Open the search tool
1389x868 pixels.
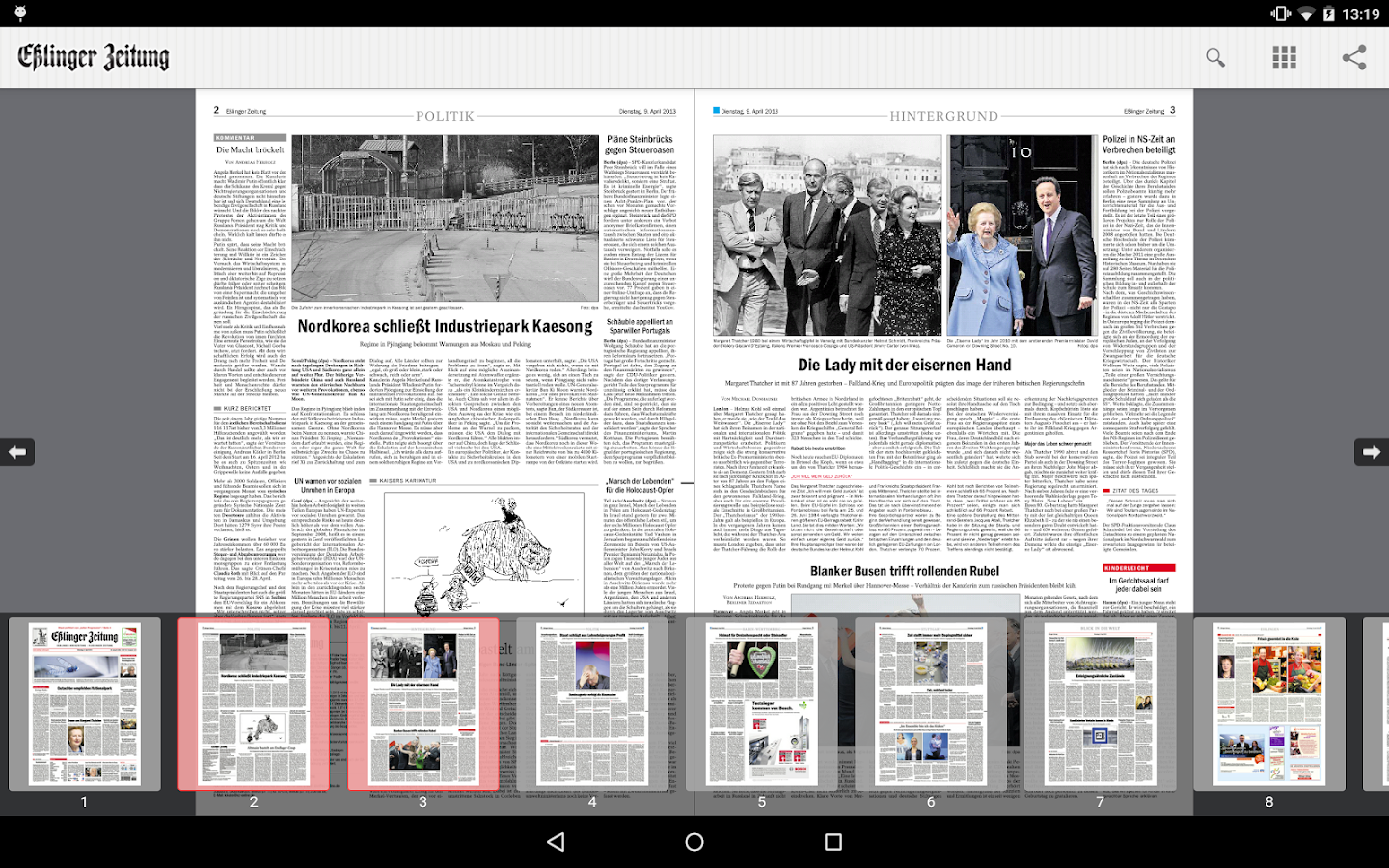(1214, 57)
